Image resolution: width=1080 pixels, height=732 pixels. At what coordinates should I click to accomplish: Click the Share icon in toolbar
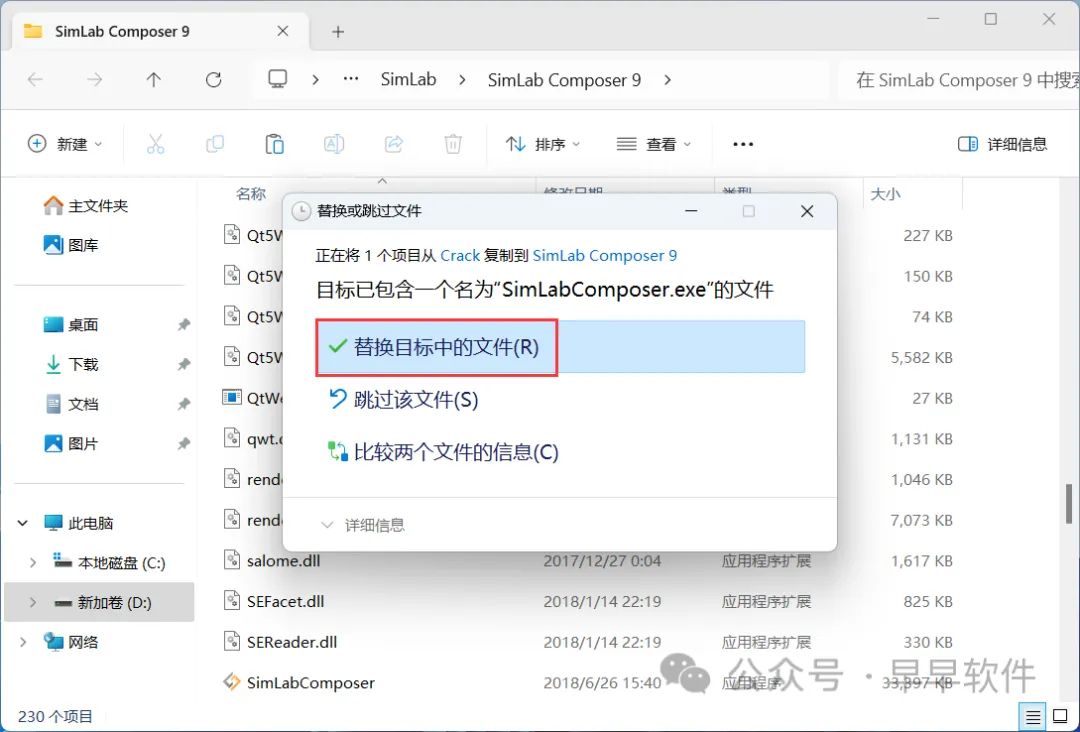tap(393, 144)
